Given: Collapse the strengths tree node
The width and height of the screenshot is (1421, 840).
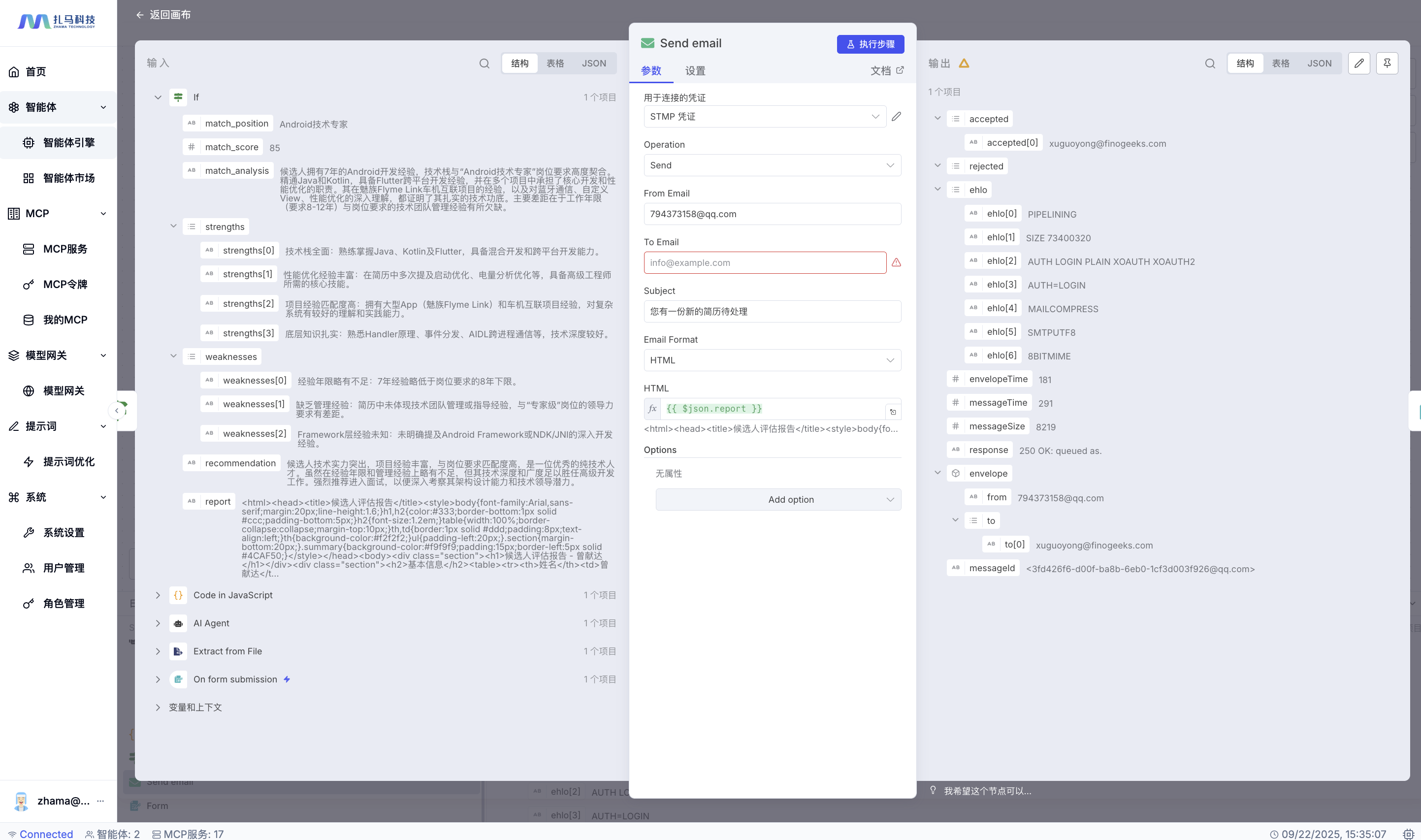Looking at the screenshot, I should pos(173,226).
